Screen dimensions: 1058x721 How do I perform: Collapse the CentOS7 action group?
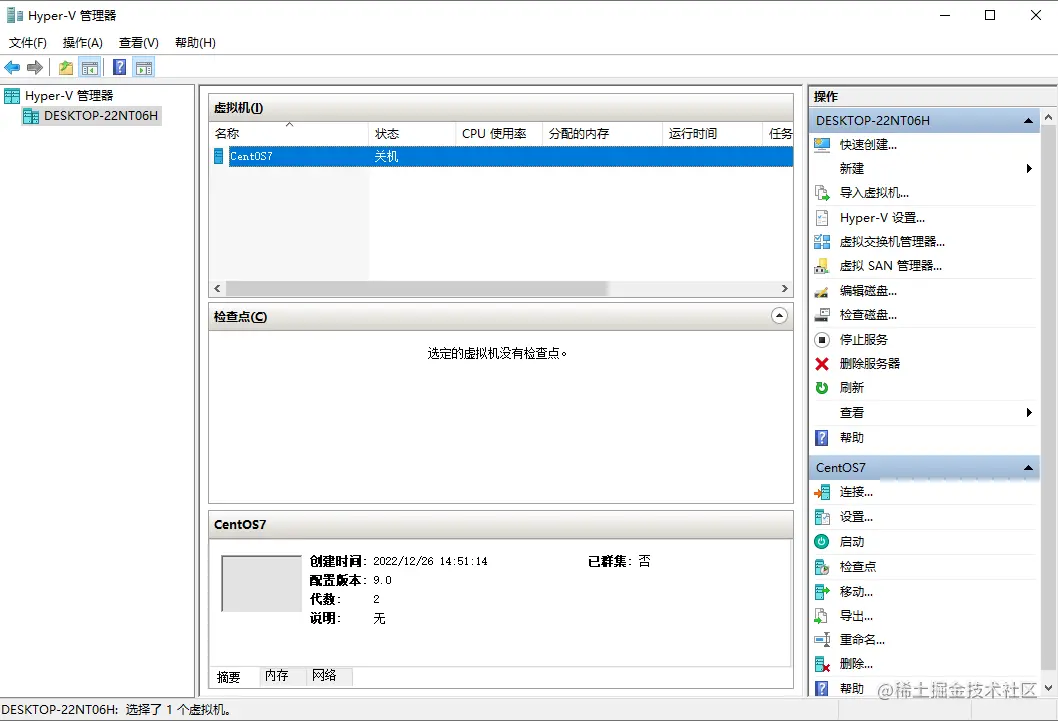click(x=1027, y=467)
